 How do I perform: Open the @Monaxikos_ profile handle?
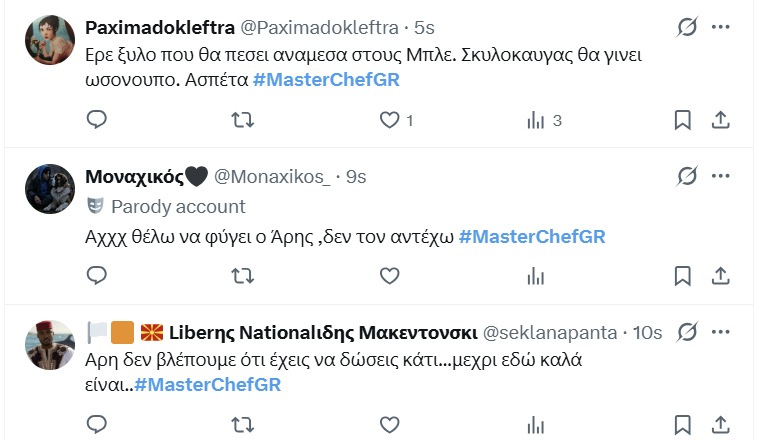pos(272,177)
